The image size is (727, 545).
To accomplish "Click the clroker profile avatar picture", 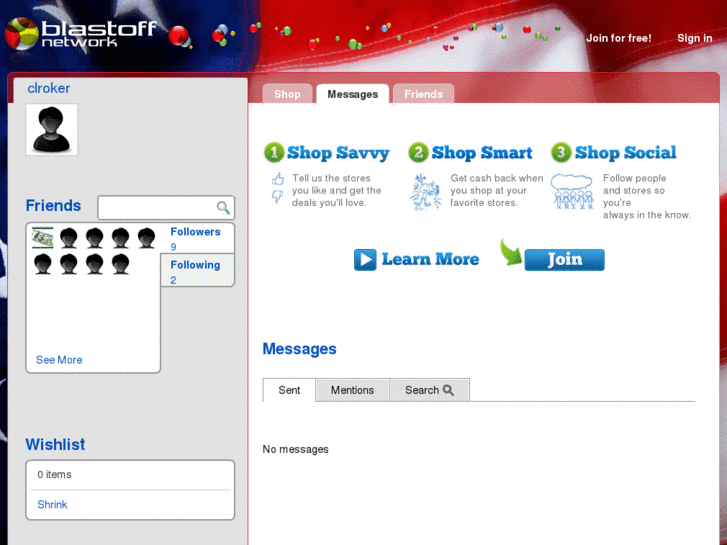I will 51,129.
